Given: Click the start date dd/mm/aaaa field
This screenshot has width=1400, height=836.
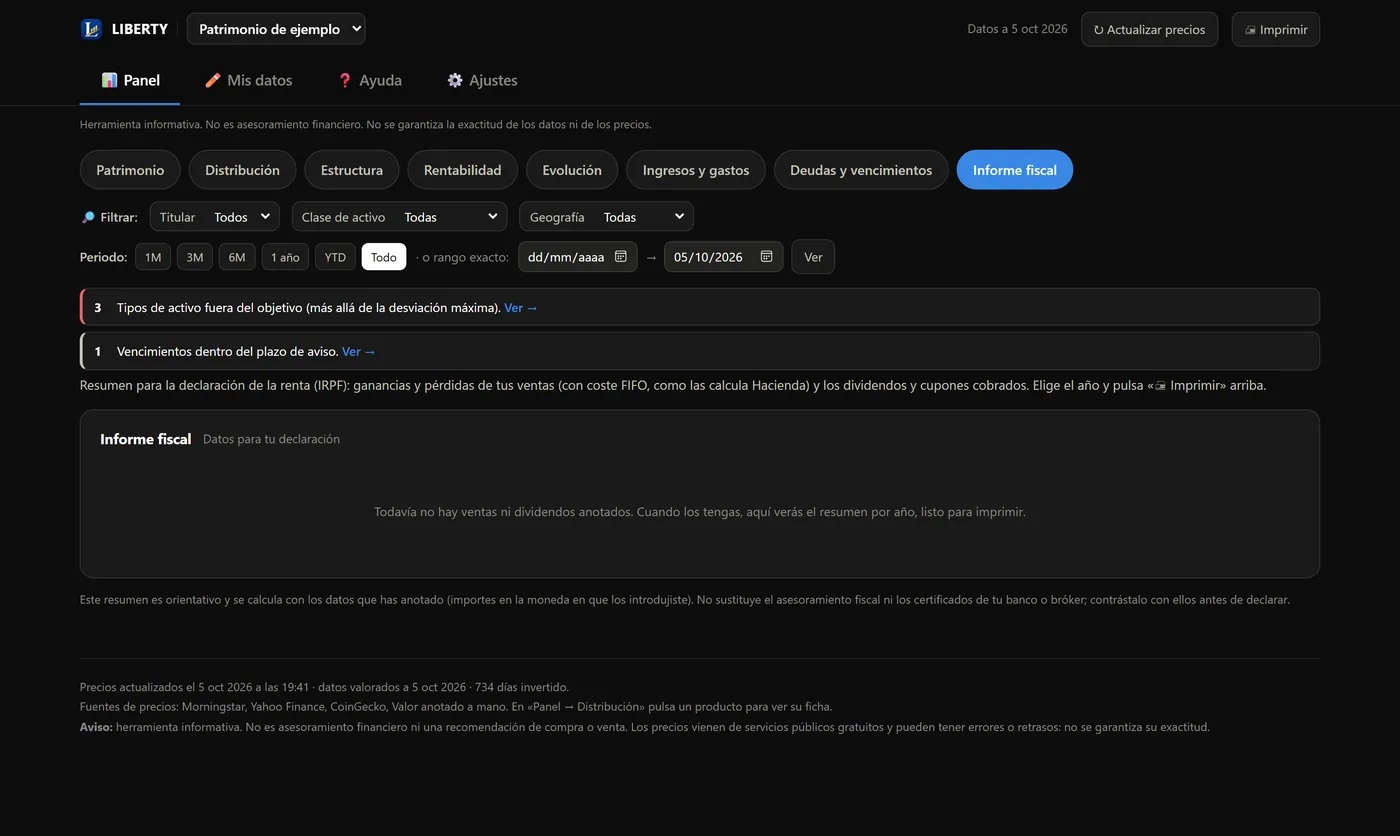Looking at the screenshot, I should [x=577, y=257].
